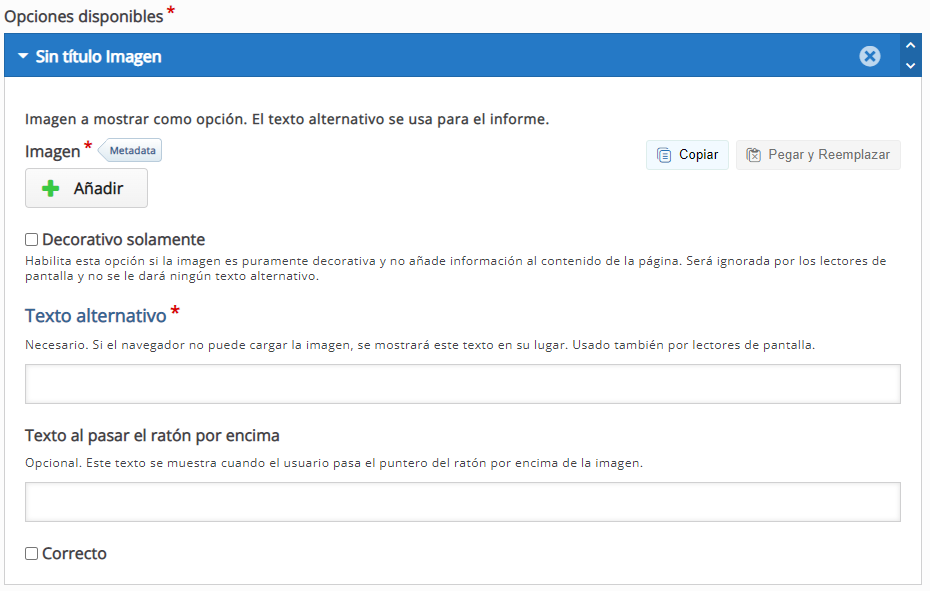Image resolution: width=930 pixels, height=591 pixels.
Task: Click the Pegar y Reemplazar text
Action: (x=828, y=155)
